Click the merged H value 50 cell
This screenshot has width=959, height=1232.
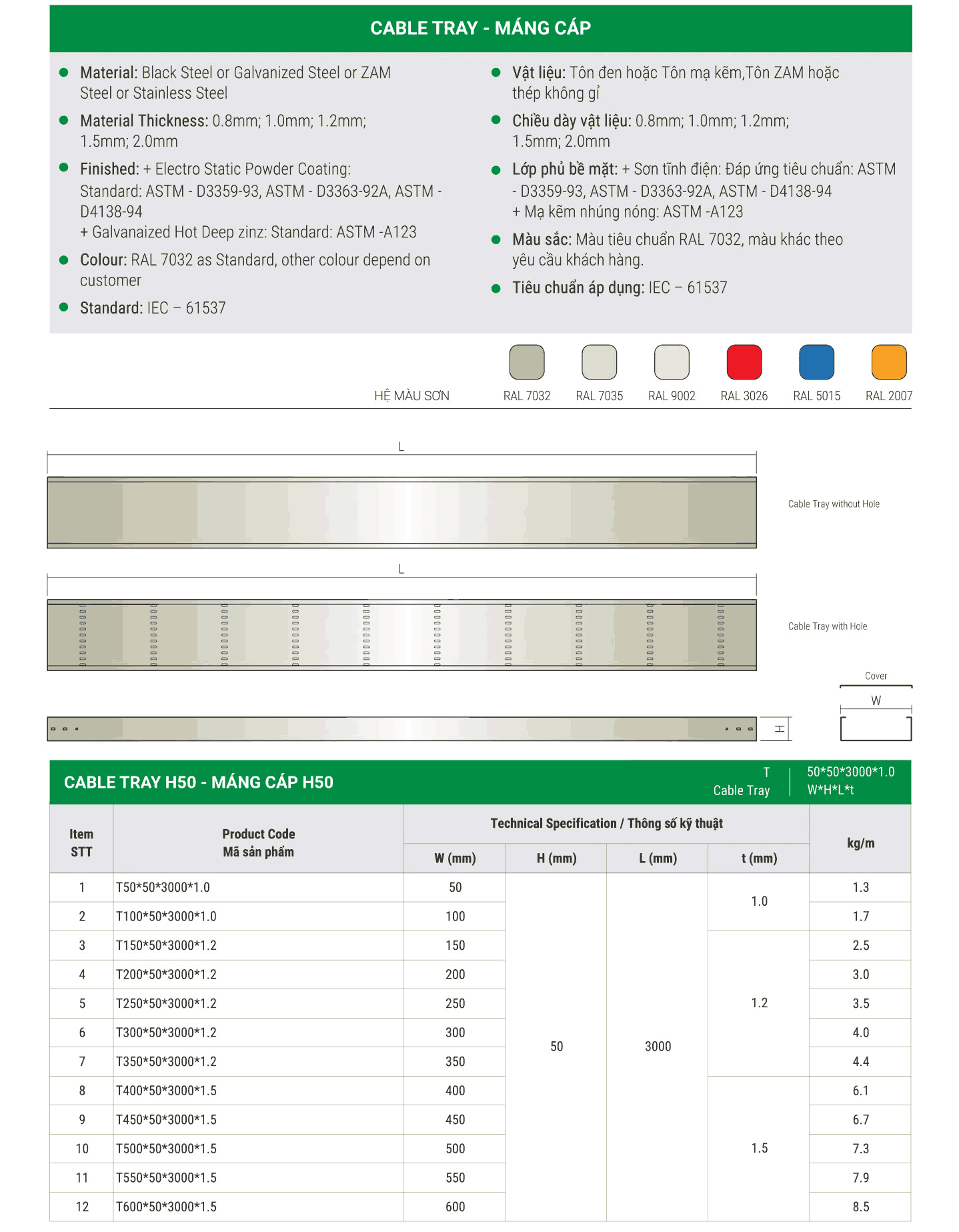(556, 1047)
